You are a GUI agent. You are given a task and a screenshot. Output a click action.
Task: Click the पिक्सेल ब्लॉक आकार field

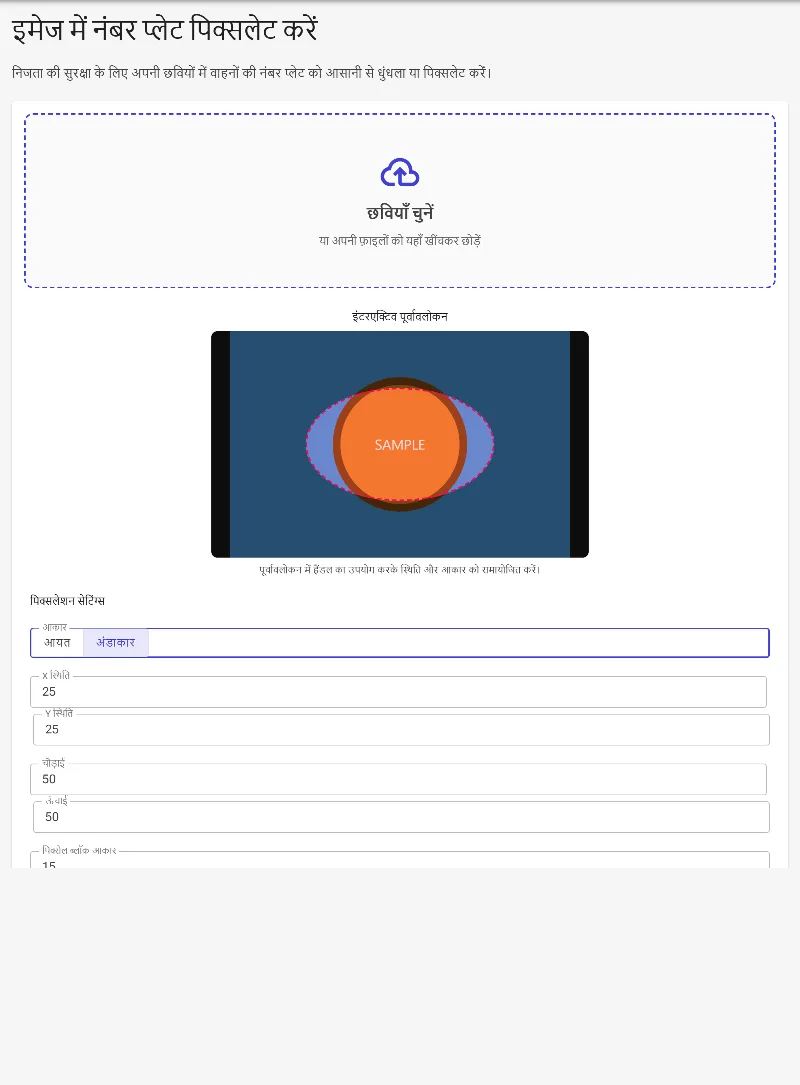click(x=400, y=859)
